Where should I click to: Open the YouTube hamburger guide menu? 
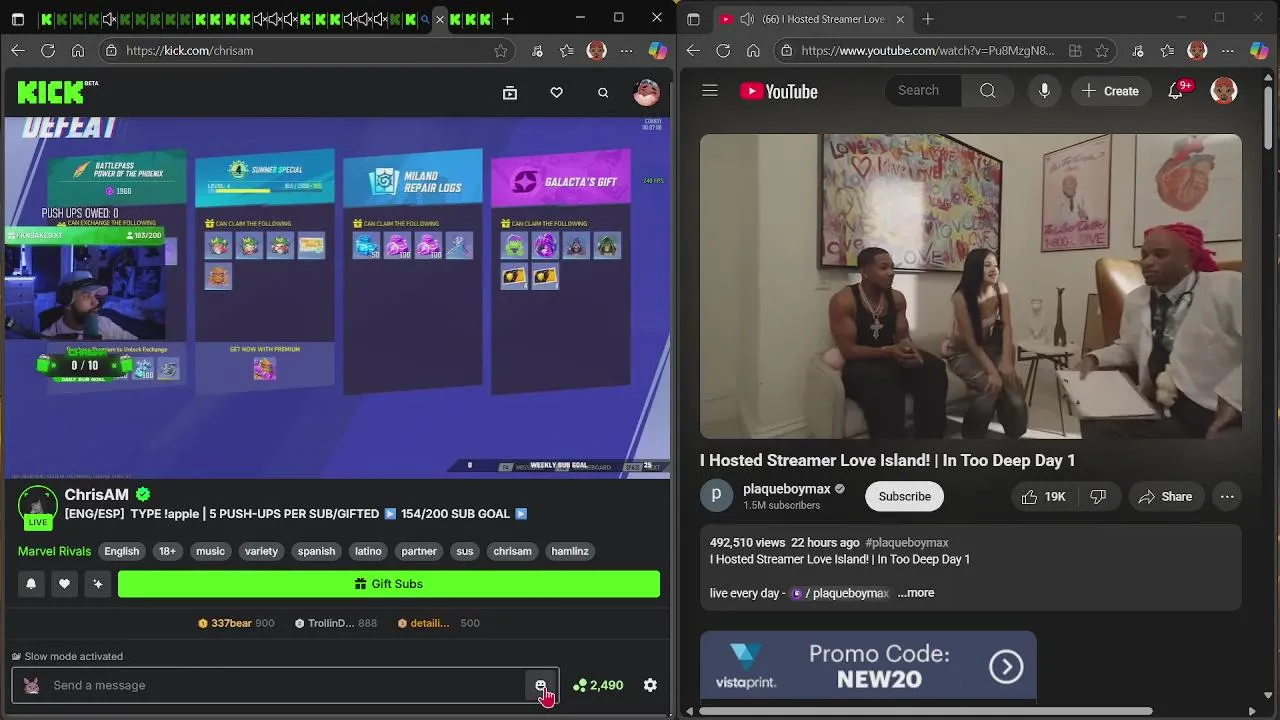[710, 91]
